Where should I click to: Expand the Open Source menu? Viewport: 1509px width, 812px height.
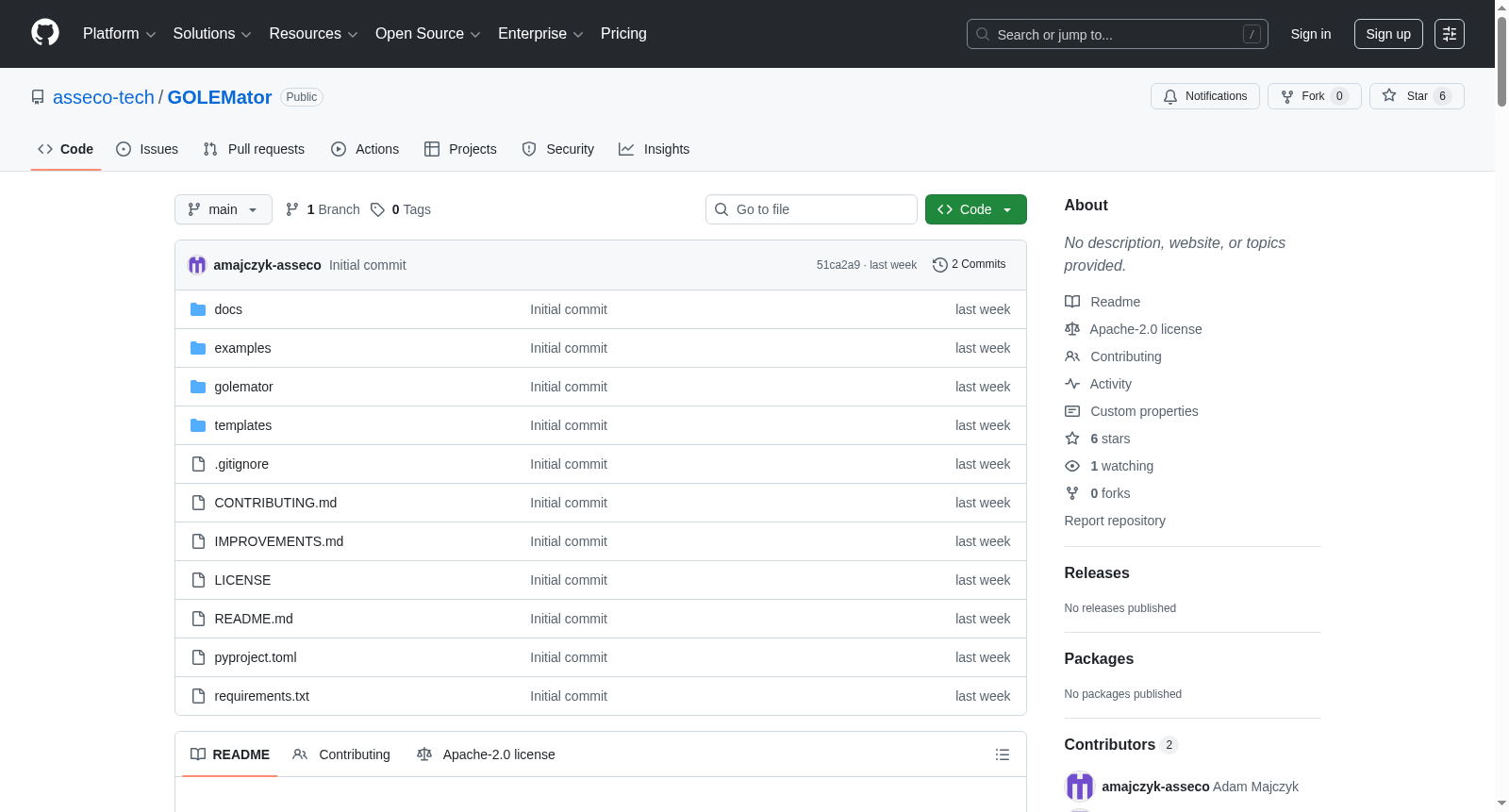428,33
